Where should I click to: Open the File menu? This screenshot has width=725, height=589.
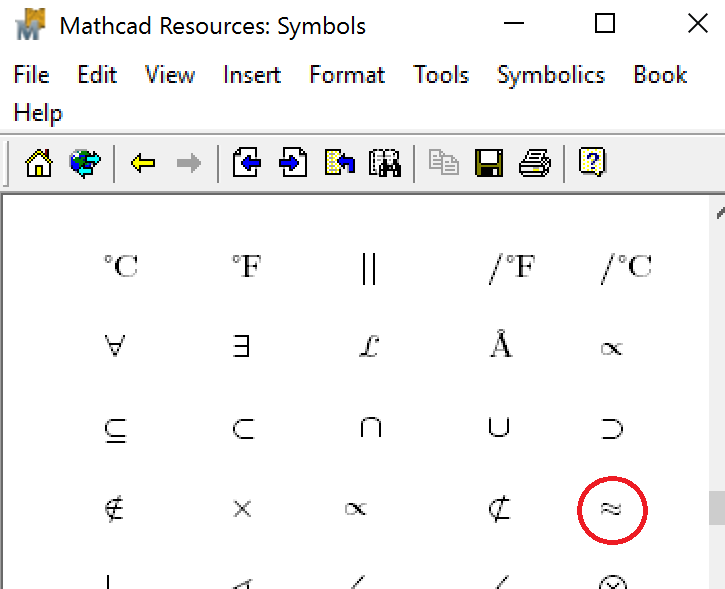[31, 75]
